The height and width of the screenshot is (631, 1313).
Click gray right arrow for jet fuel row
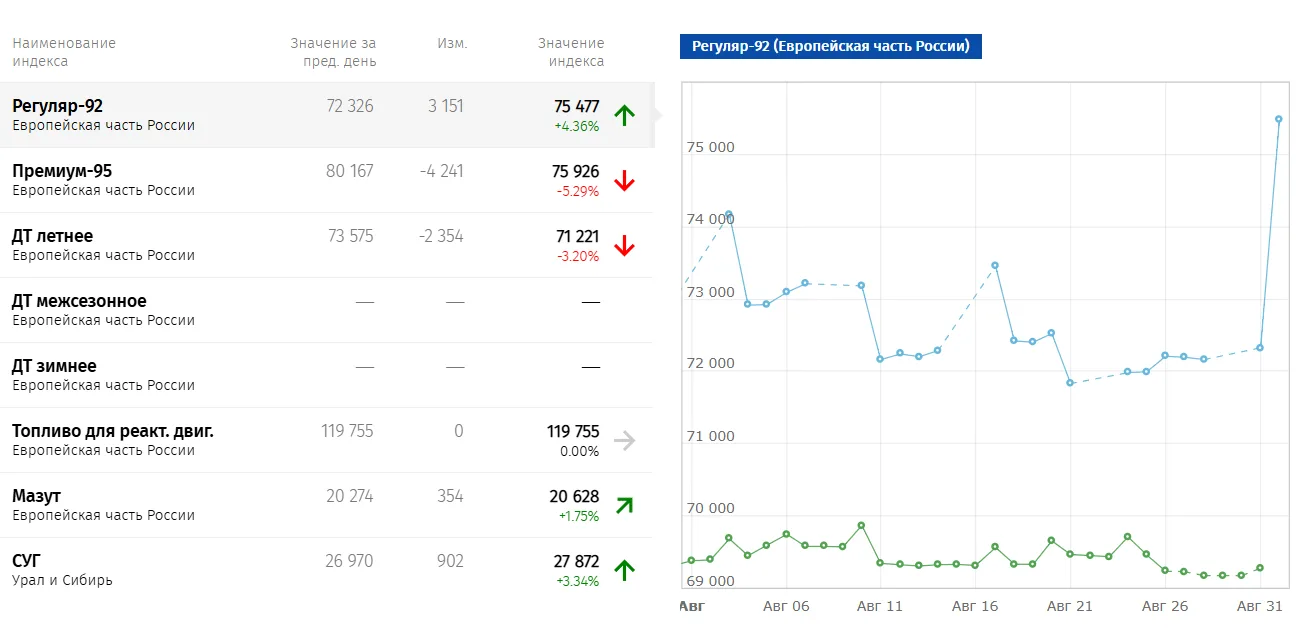pyautogui.click(x=624, y=440)
